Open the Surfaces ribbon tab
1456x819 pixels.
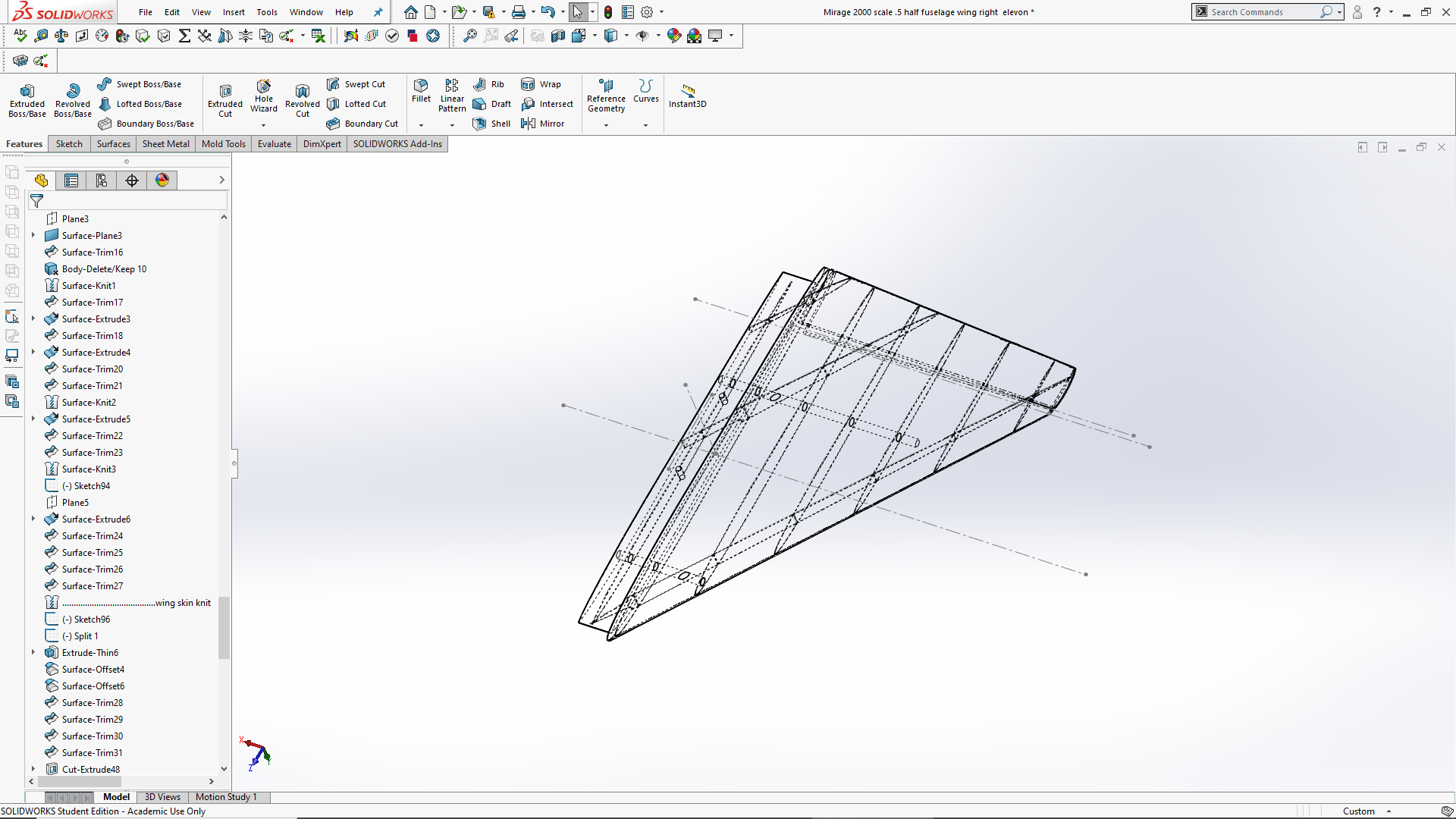tap(113, 143)
